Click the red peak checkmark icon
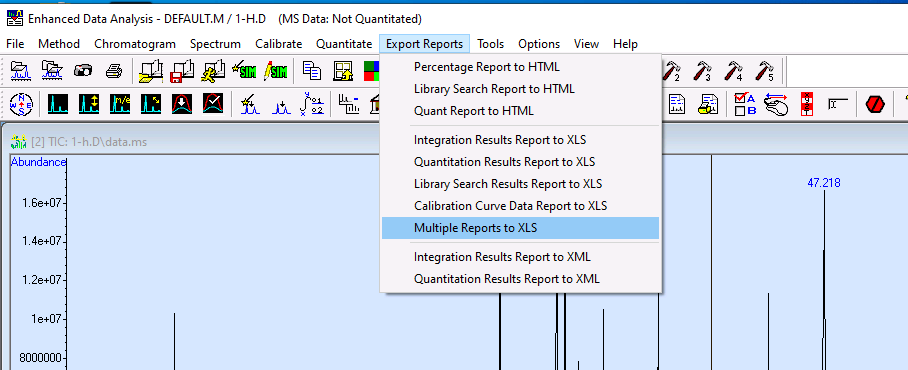The image size is (908, 370). click(x=213, y=104)
